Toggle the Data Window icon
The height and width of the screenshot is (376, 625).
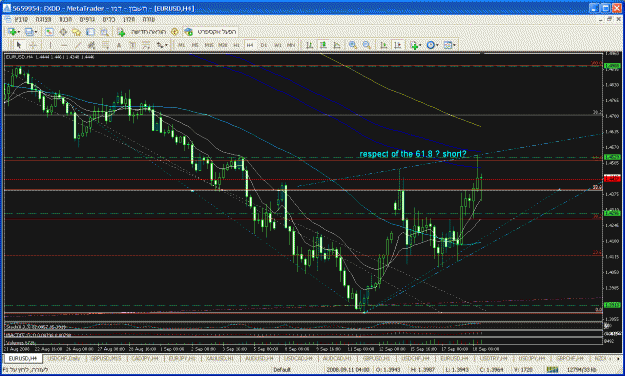[x=63, y=32]
